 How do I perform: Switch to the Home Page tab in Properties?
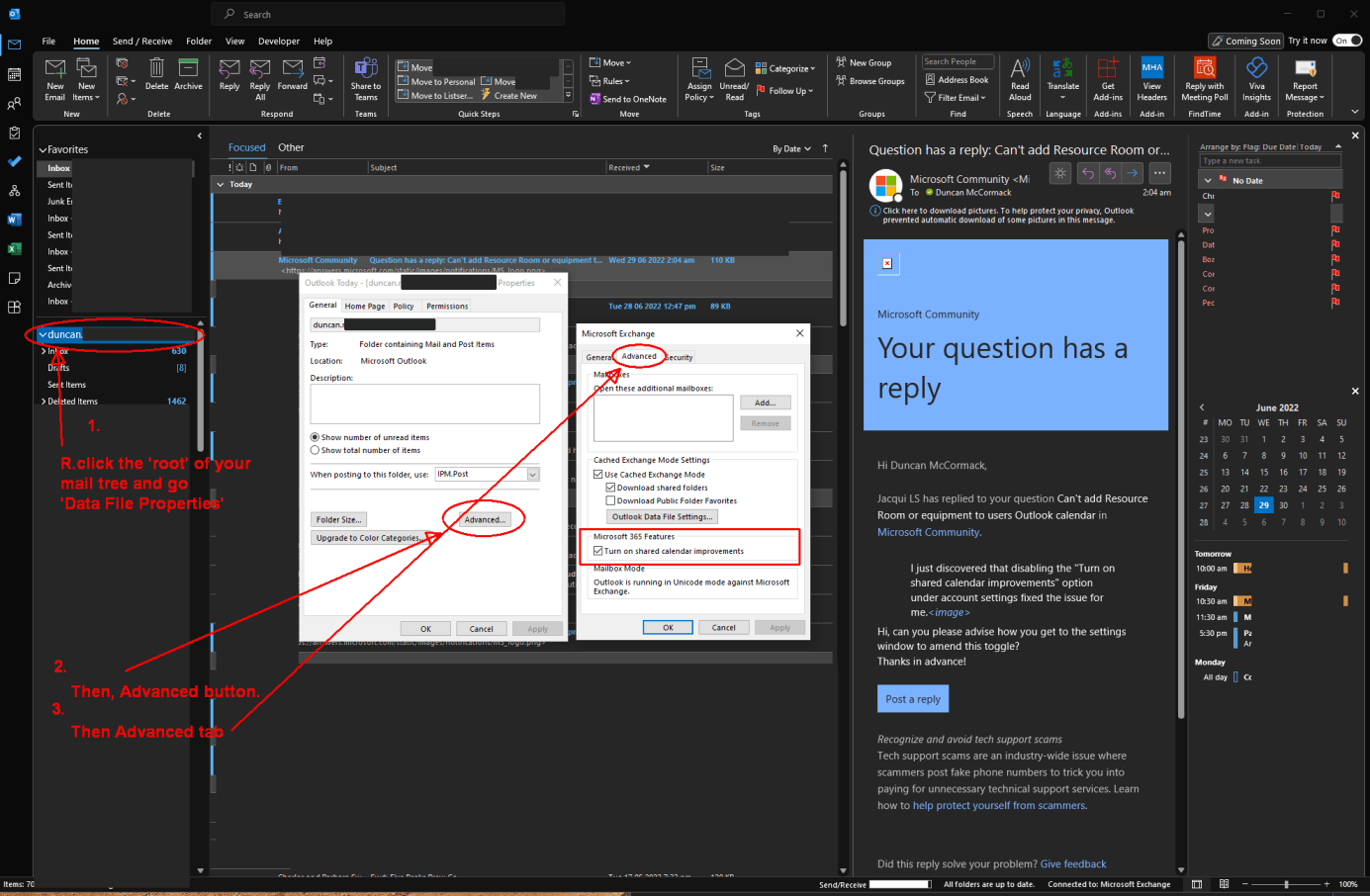[x=365, y=307]
